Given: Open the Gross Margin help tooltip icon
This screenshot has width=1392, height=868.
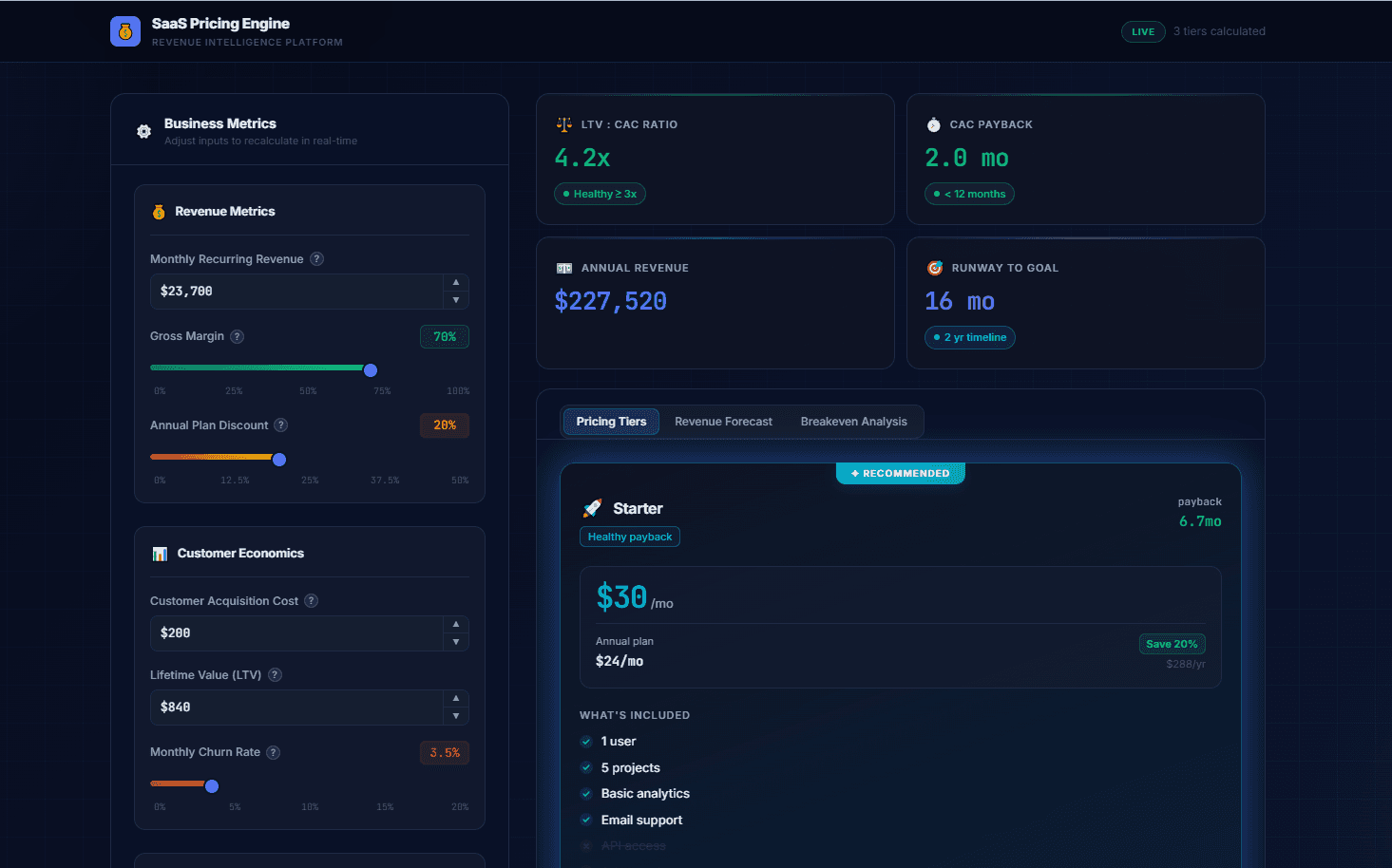Looking at the screenshot, I should click(x=238, y=336).
